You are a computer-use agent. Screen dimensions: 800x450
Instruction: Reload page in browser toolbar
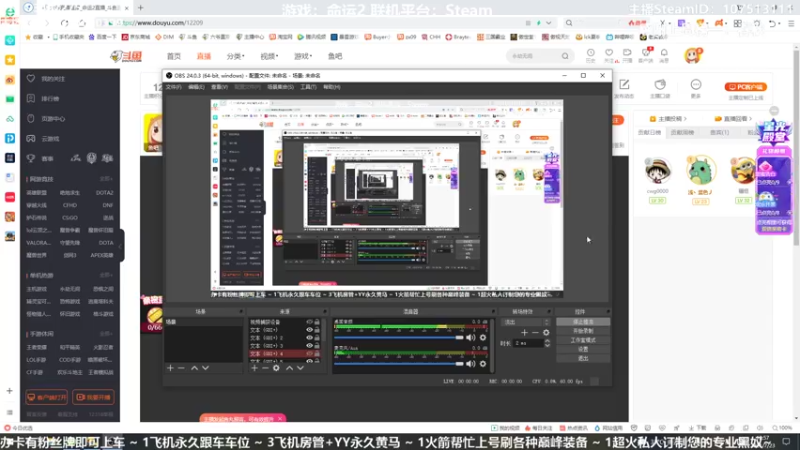click(64, 23)
